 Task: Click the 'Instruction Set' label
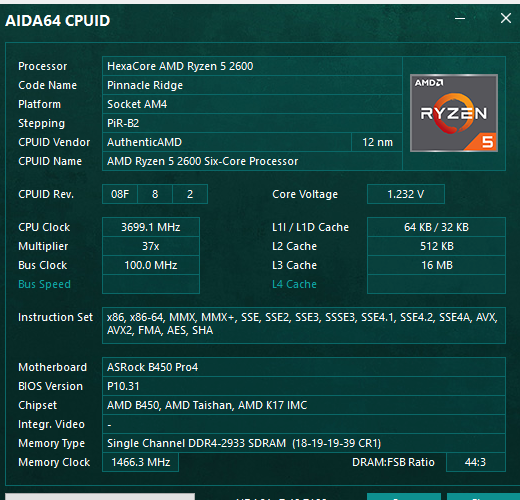click(55, 317)
